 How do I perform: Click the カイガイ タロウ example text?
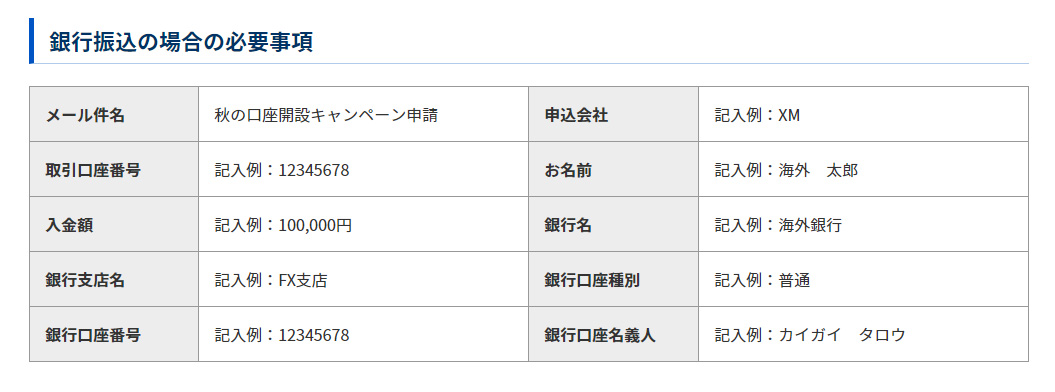[842, 335]
